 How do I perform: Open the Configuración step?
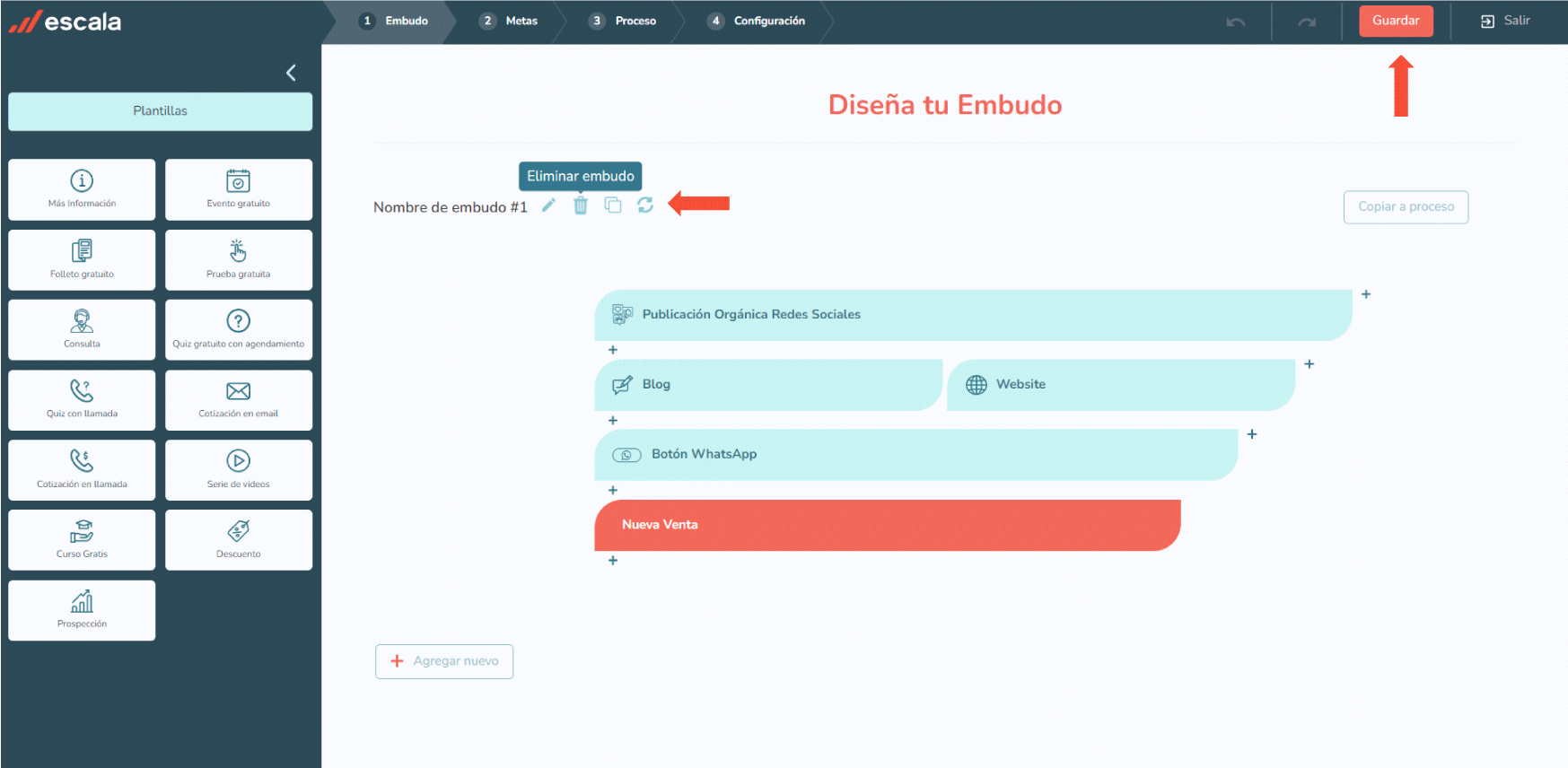(x=757, y=21)
